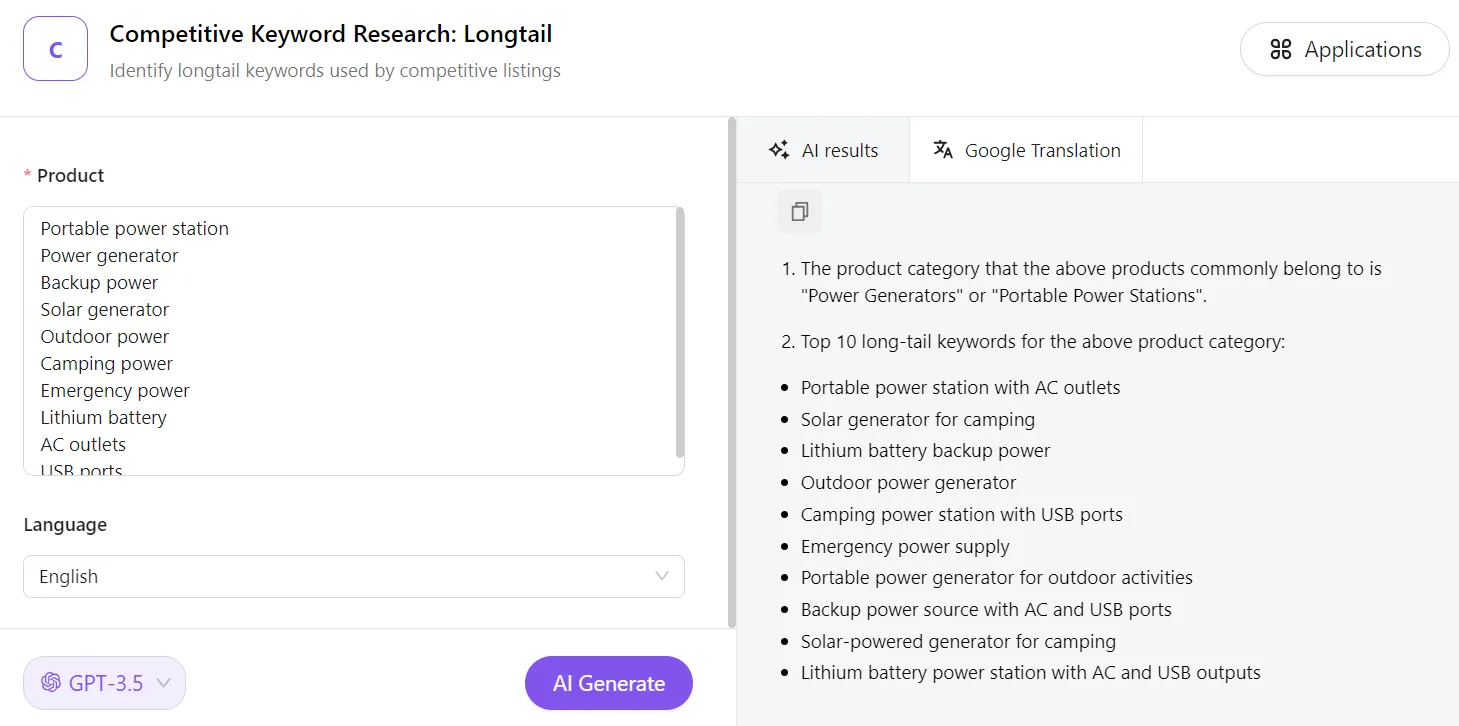This screenshot has width=1459, height=726.
Task: Expand the Language dropdown chevron
Action: pyautogui.click(x=661, y=576)
